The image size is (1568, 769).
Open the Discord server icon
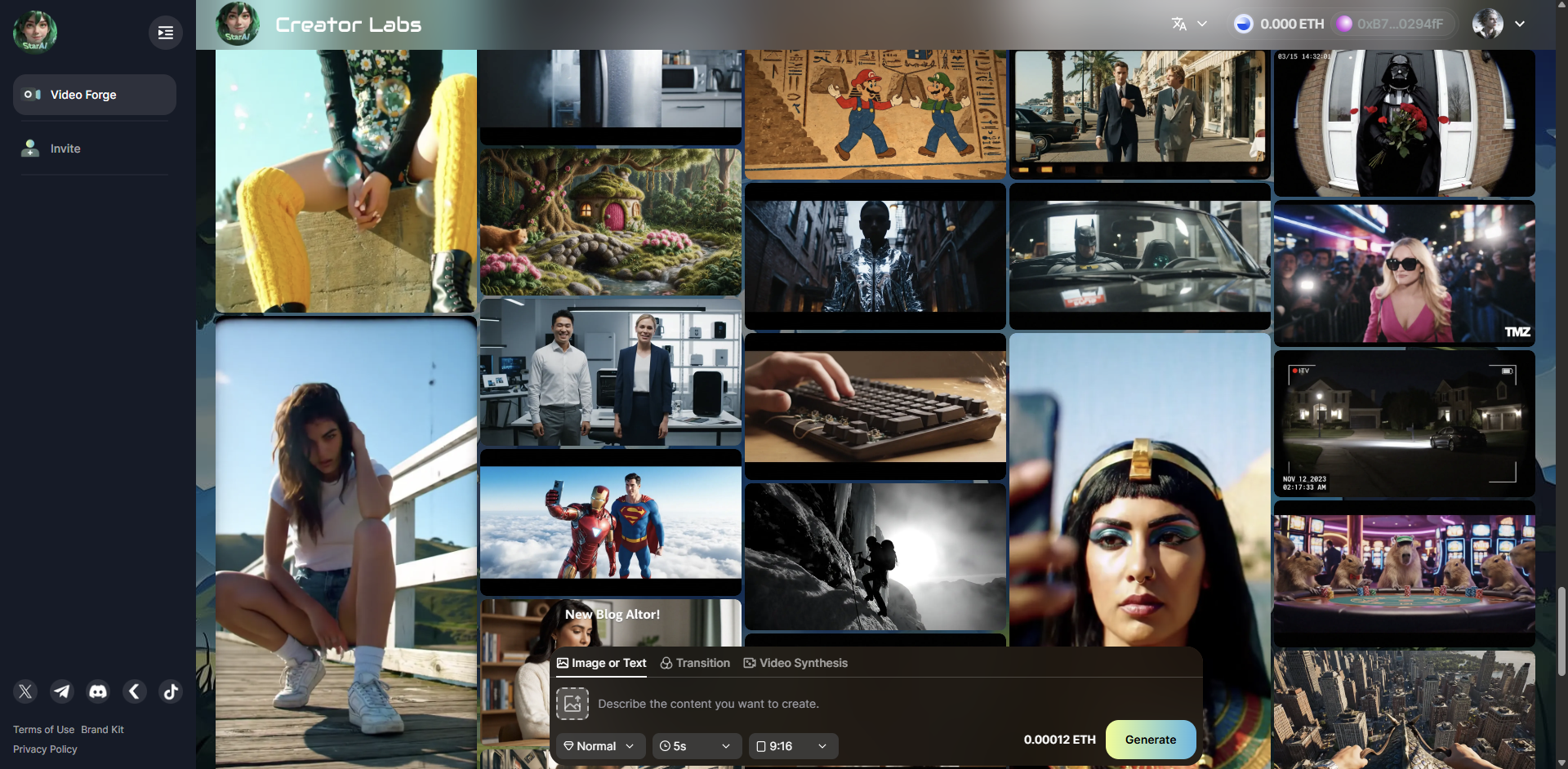pos(98,691)
